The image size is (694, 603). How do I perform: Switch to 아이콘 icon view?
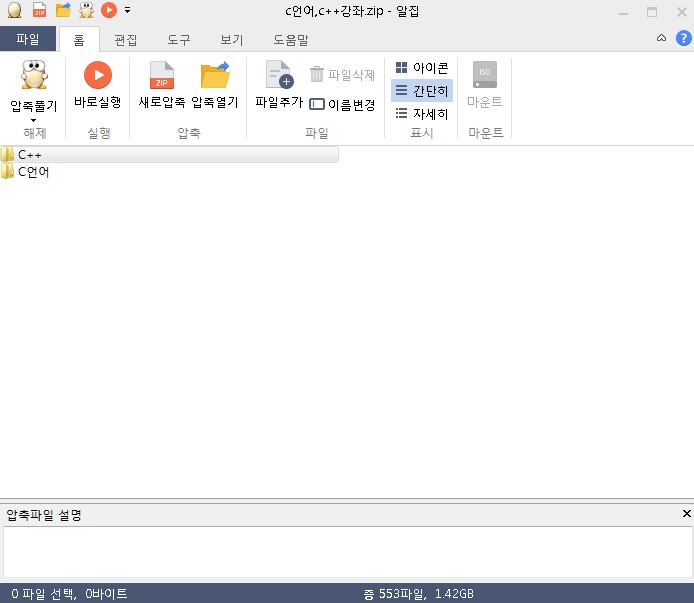coord(422,68)
